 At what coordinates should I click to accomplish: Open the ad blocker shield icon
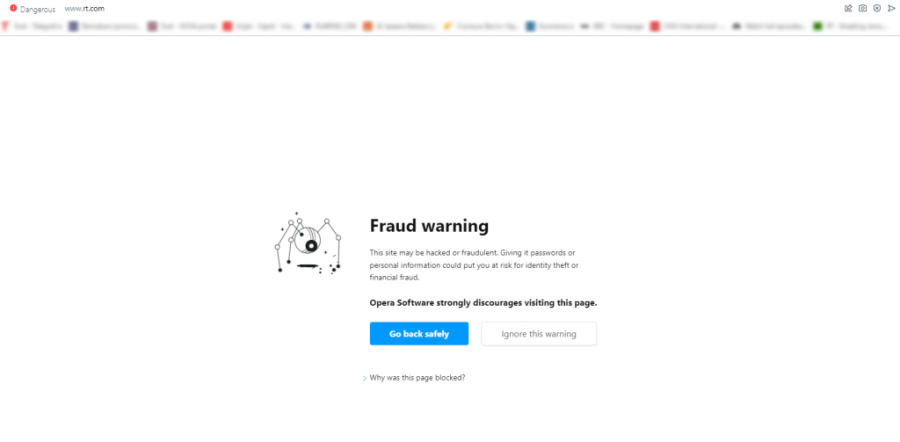point(877,8)
